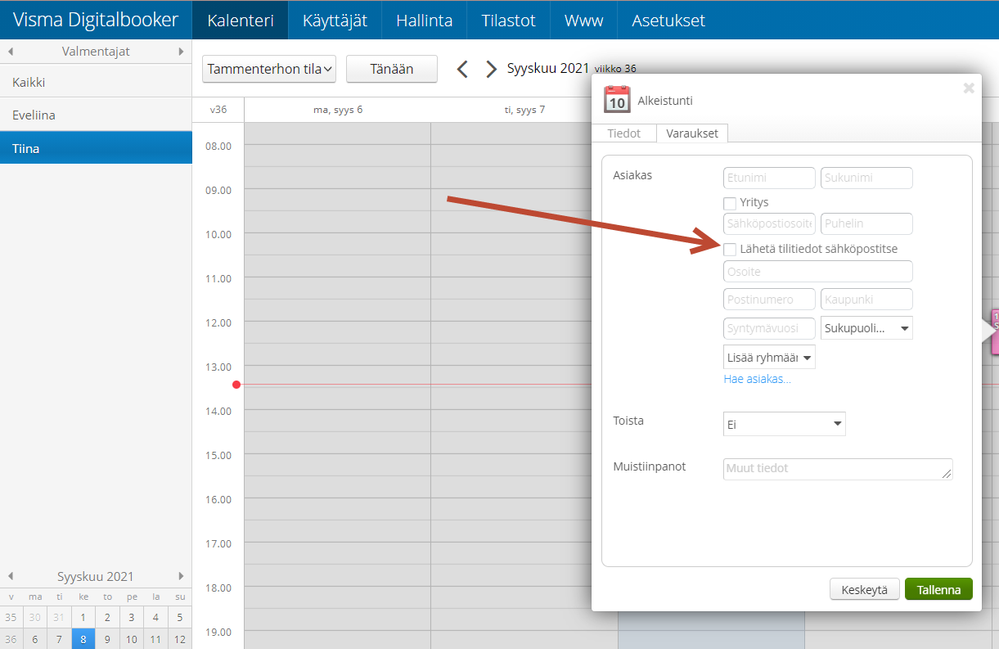Select day 5 in mini calendar

coord(180,617)
